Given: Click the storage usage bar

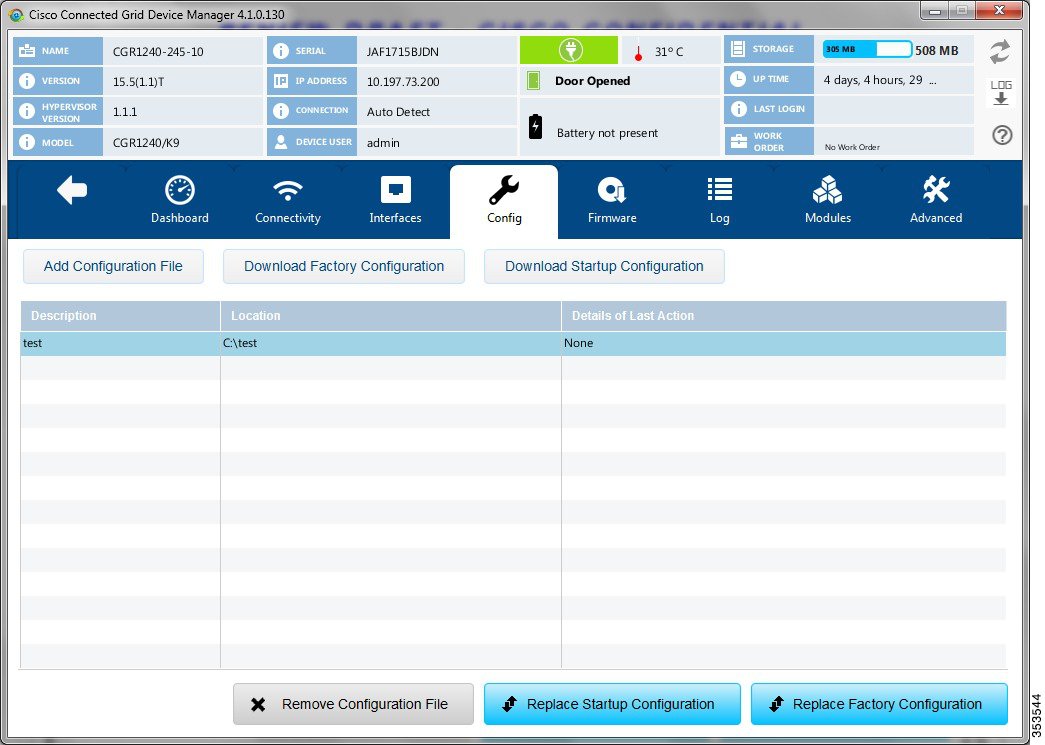Looking at the screenshot, I should tap(867, 49).
